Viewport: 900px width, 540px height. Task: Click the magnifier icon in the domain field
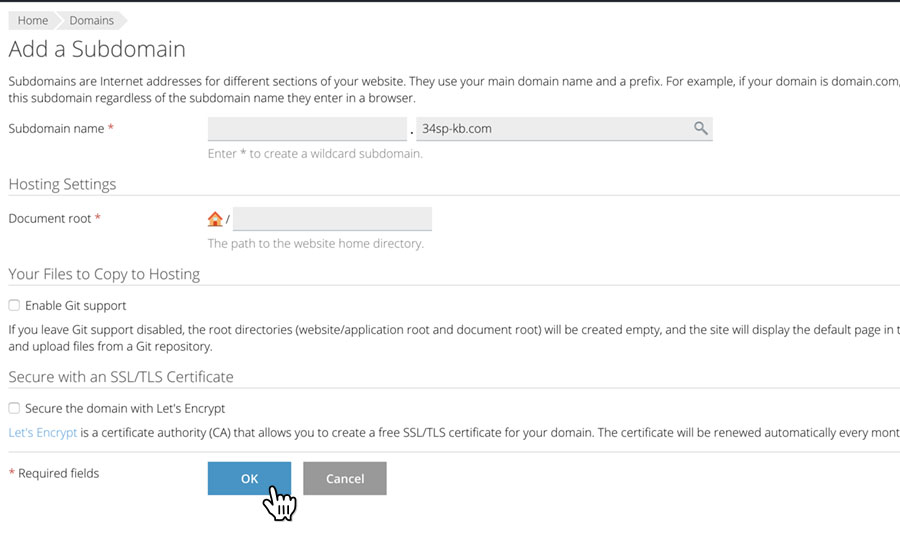point(700,128)
